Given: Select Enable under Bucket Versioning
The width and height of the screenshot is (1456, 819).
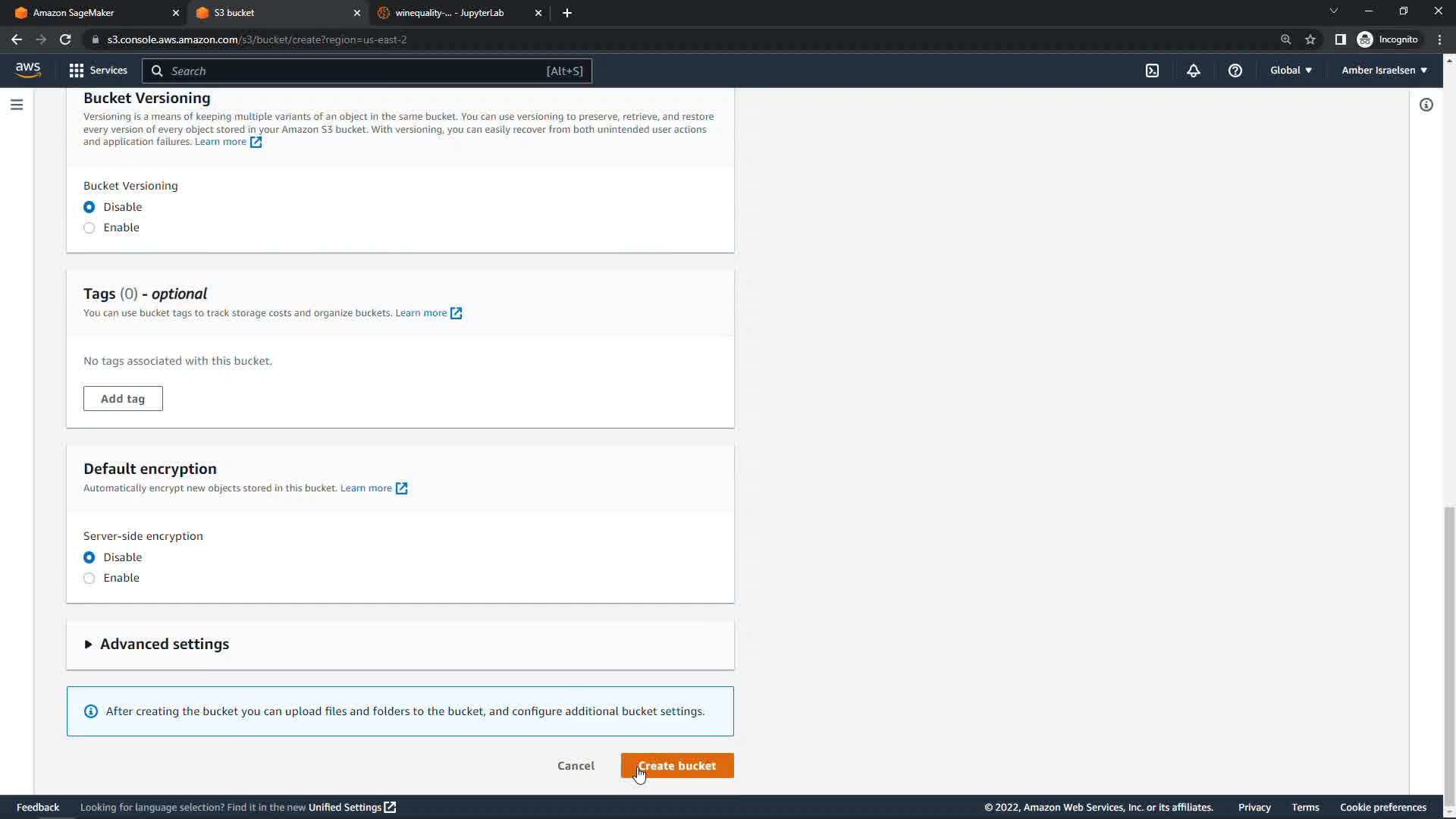Looking at the screenshot, I should pos(89,227).
